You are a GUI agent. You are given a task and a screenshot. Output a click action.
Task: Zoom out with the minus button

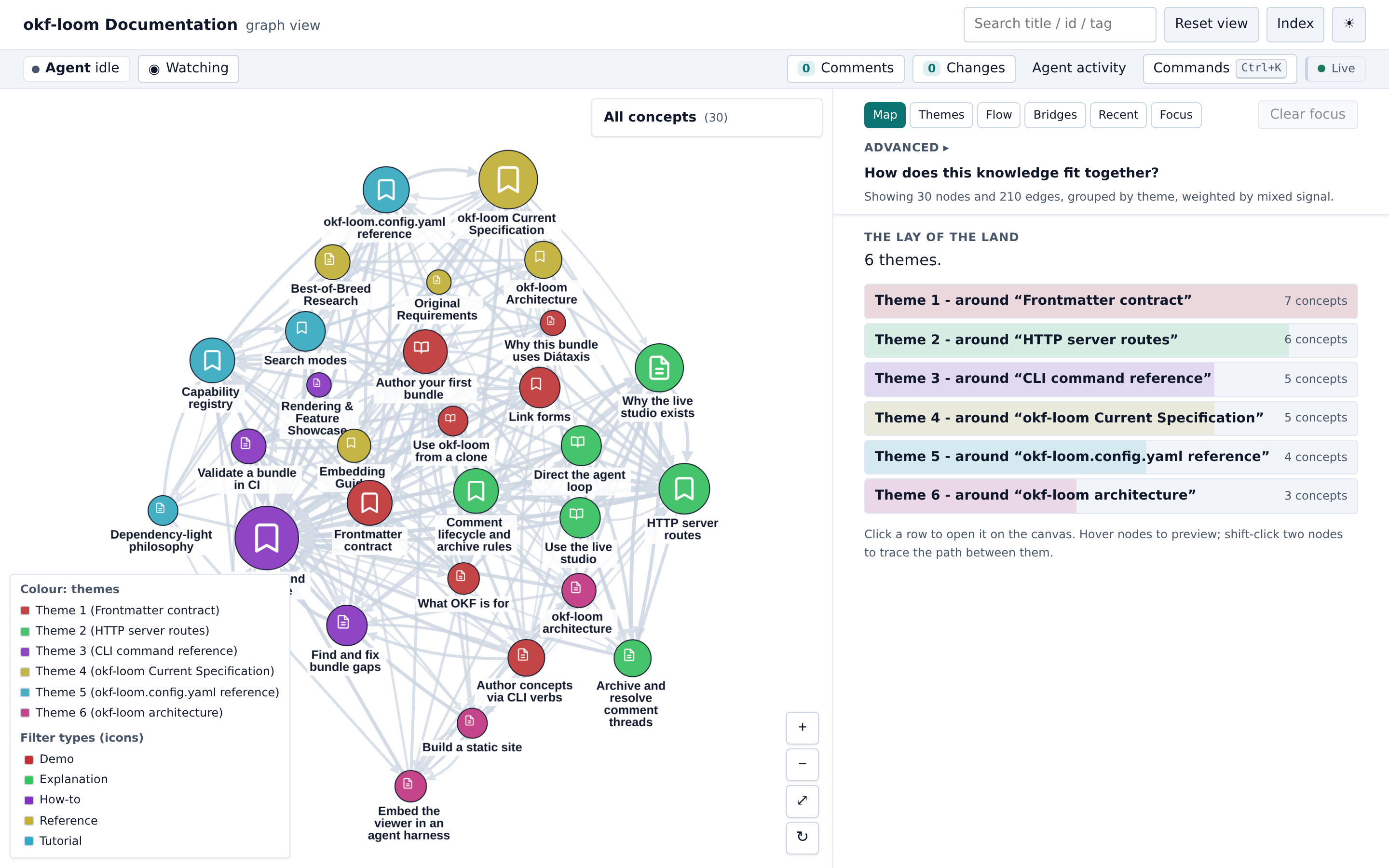(802, 764)
